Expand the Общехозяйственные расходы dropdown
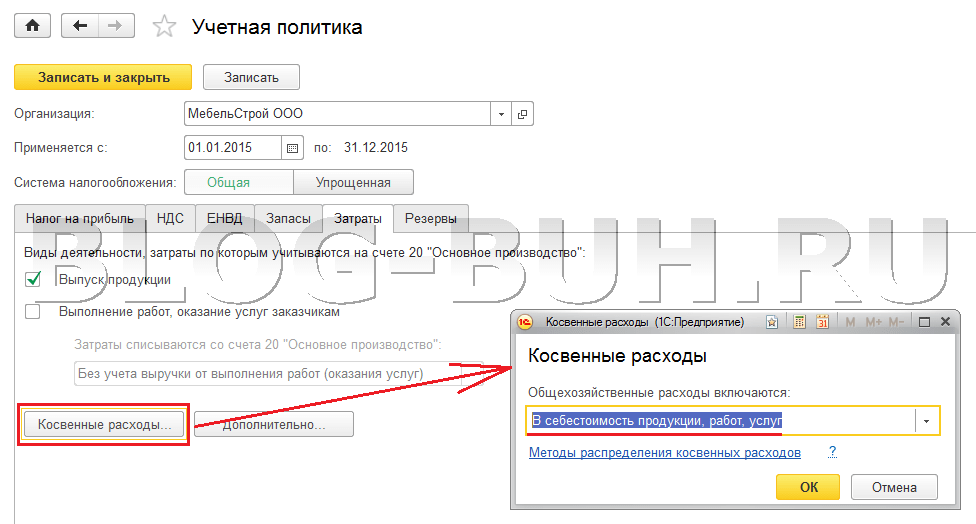The height and width of the screenshot is (524, 976). click(926, 421)
